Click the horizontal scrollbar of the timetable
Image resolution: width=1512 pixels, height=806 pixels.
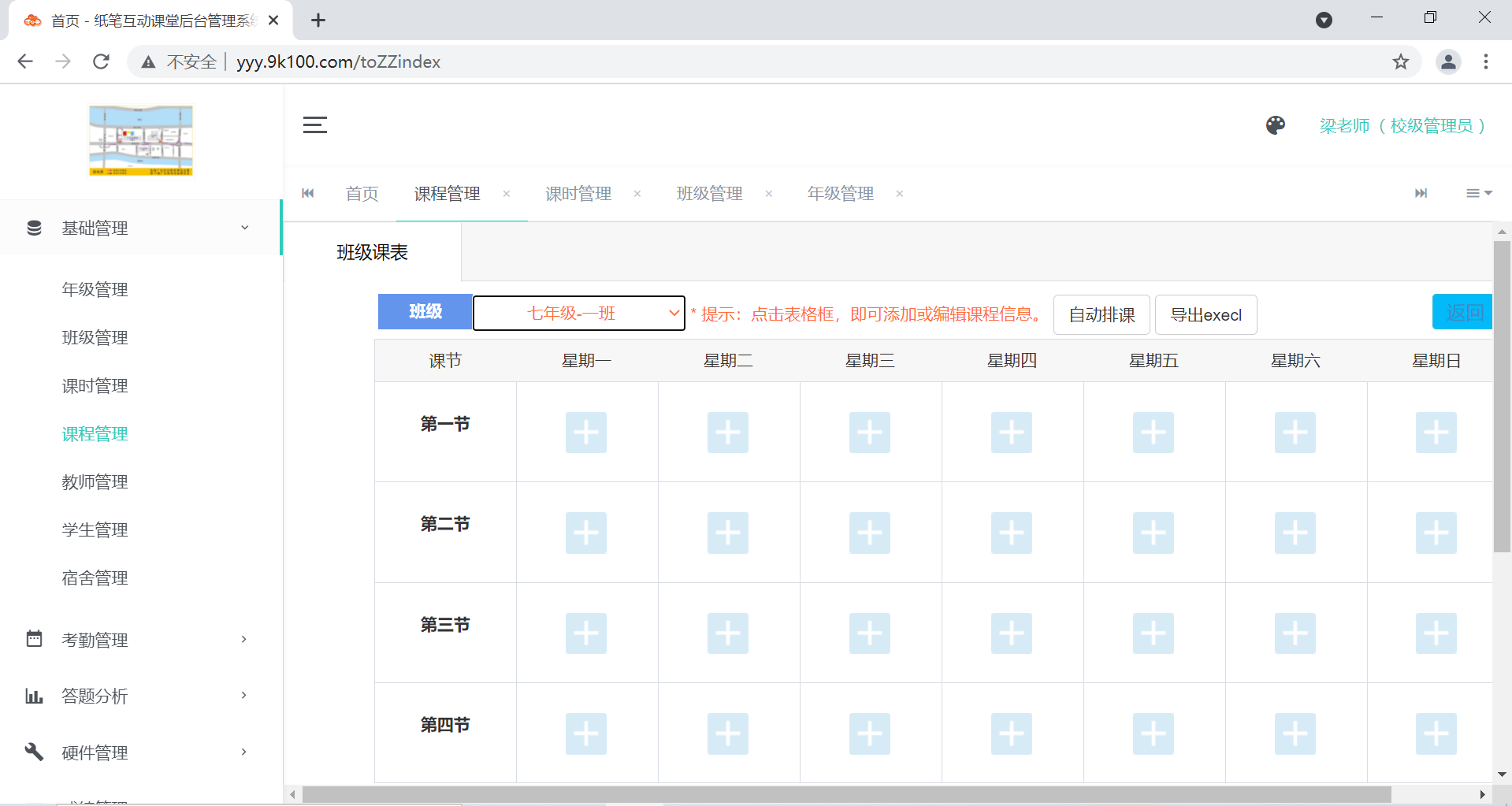coord(846,794)
